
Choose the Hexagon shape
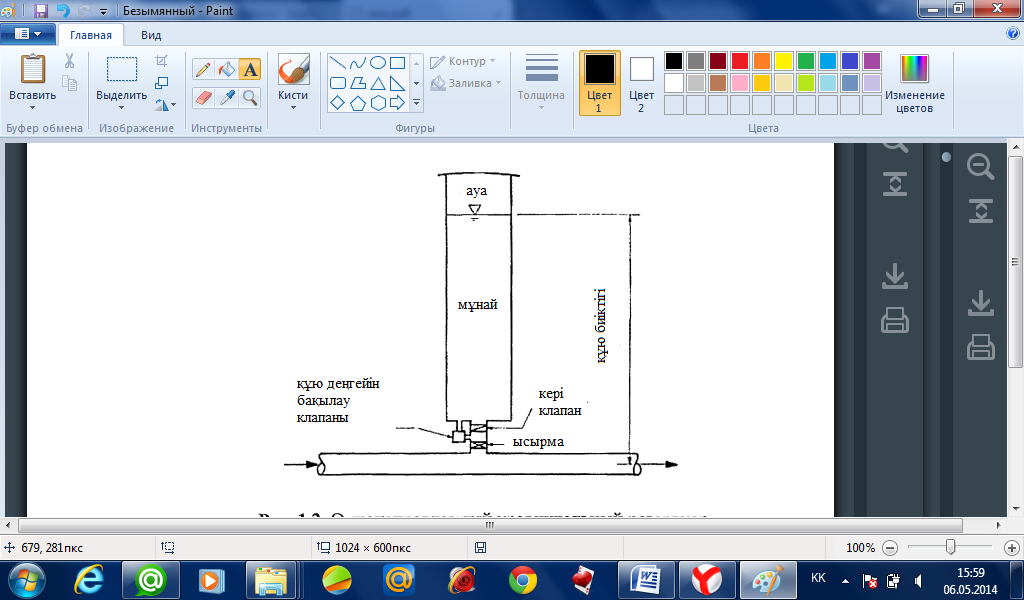377,103
